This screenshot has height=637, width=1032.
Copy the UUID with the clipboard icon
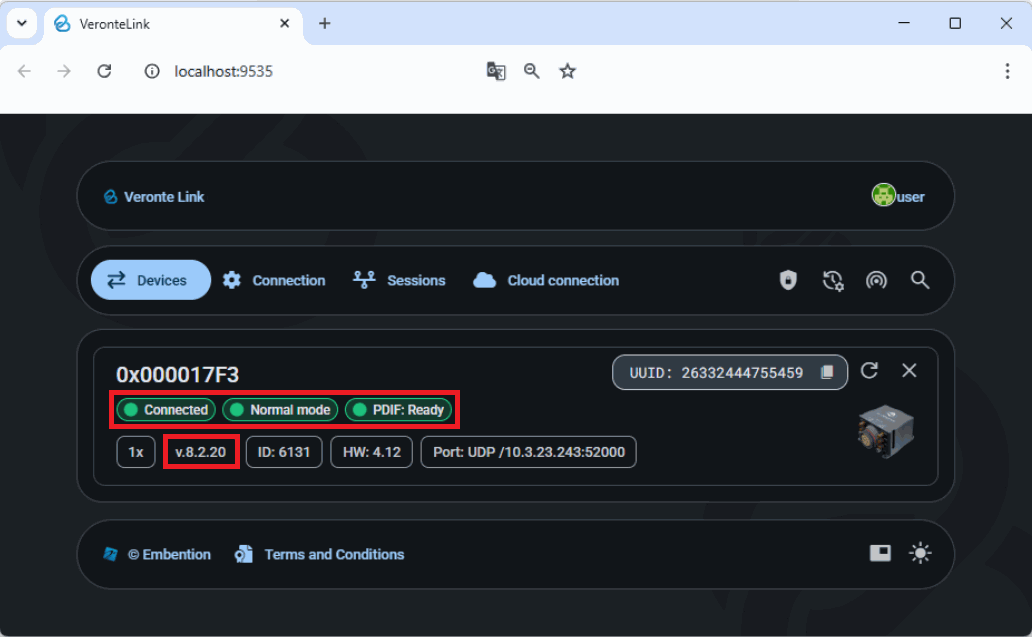(x=827, y=372)
